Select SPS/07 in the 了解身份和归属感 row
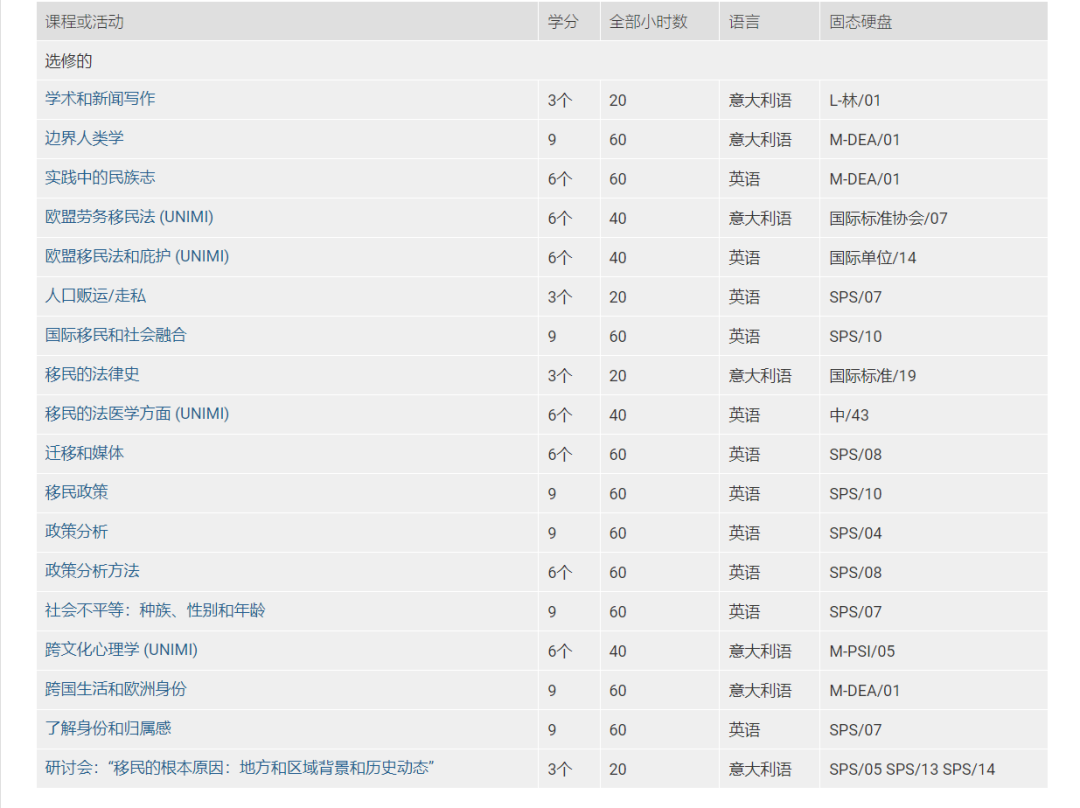The height and width of the screenshot is (808, 1080). point(855,729)
